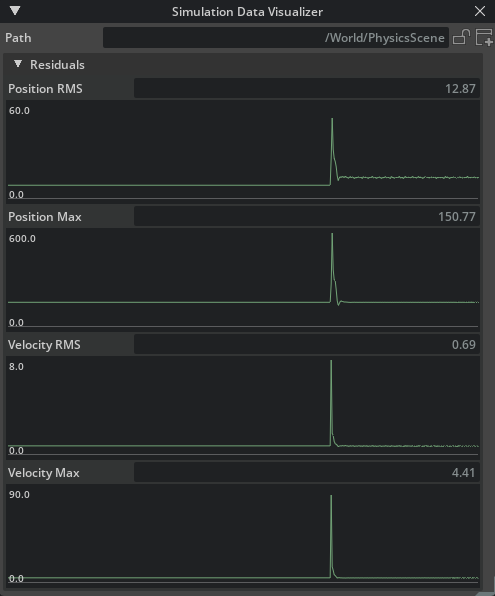Click the peak in Position Max plot
This screenshot has height=596, width=495.
332,234
